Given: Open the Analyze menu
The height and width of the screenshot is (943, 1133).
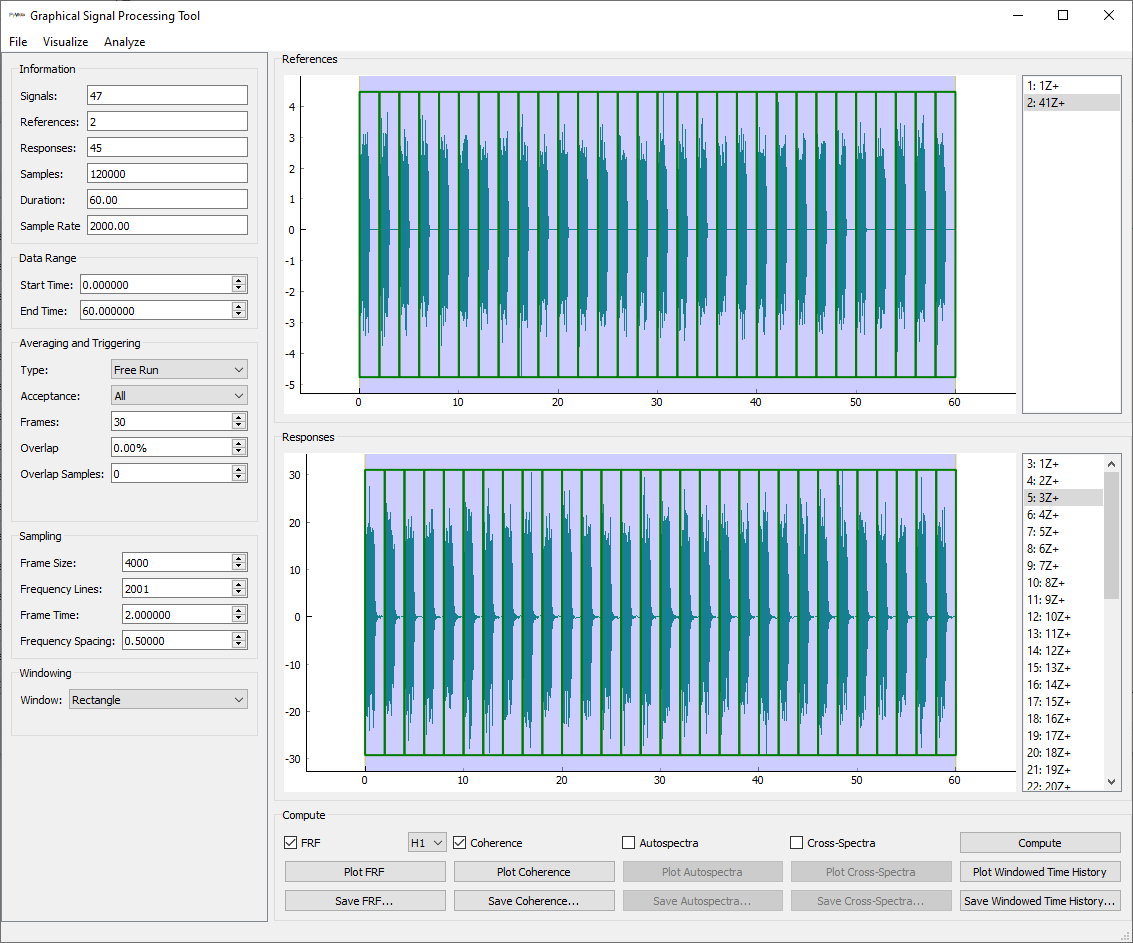Looking at the screenshot, I should coord(124,42).
